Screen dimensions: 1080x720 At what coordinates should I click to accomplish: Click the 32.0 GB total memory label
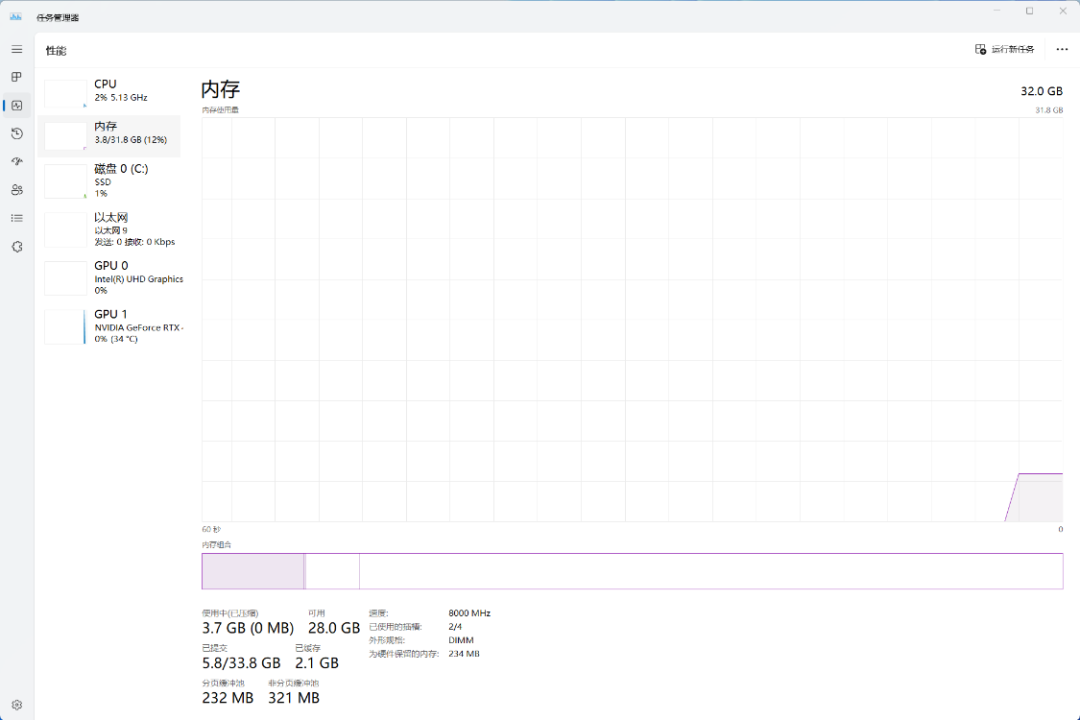[x=1041, y=91]
